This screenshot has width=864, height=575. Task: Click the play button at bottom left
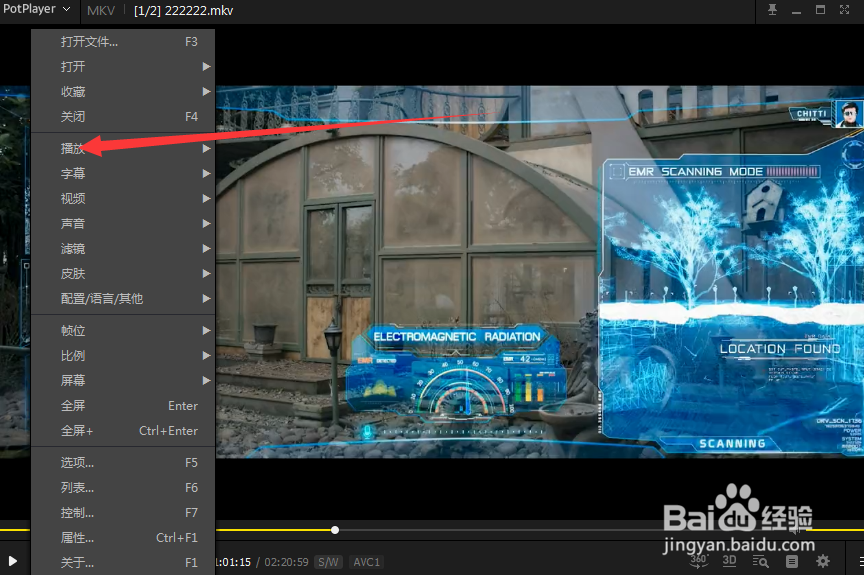pos(13,561)
